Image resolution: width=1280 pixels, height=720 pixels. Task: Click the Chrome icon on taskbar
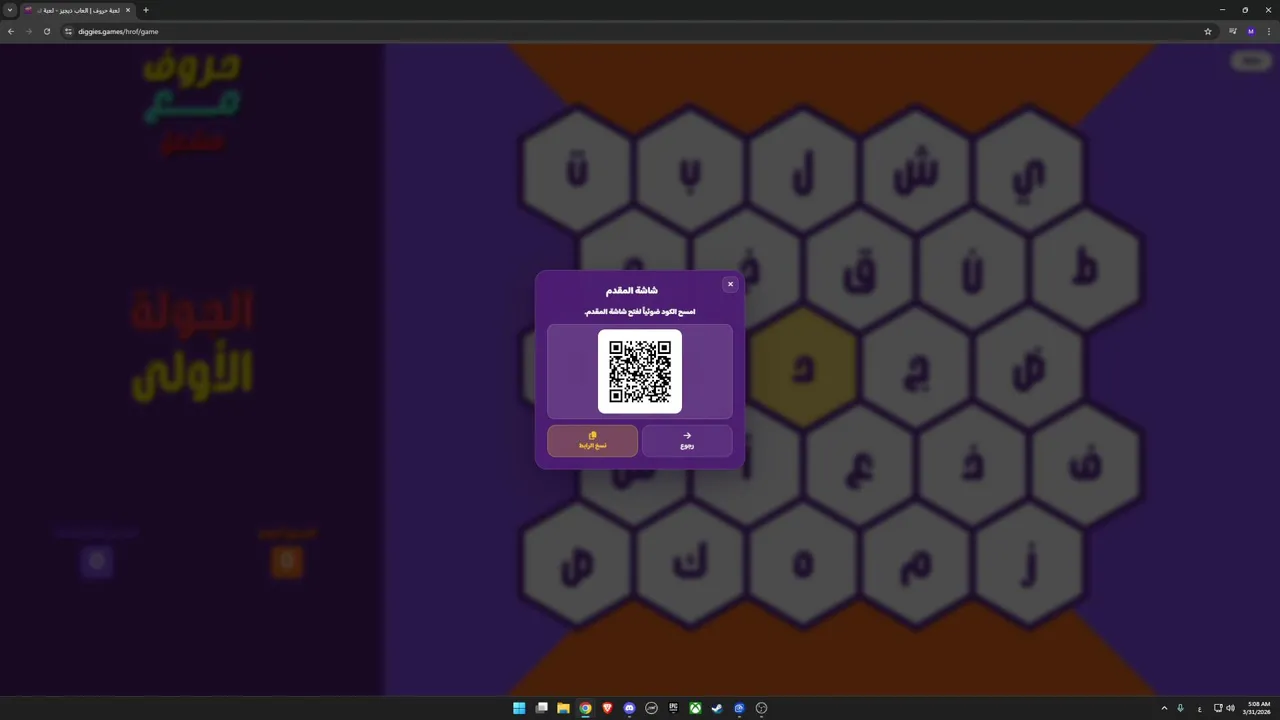[585, 708]
